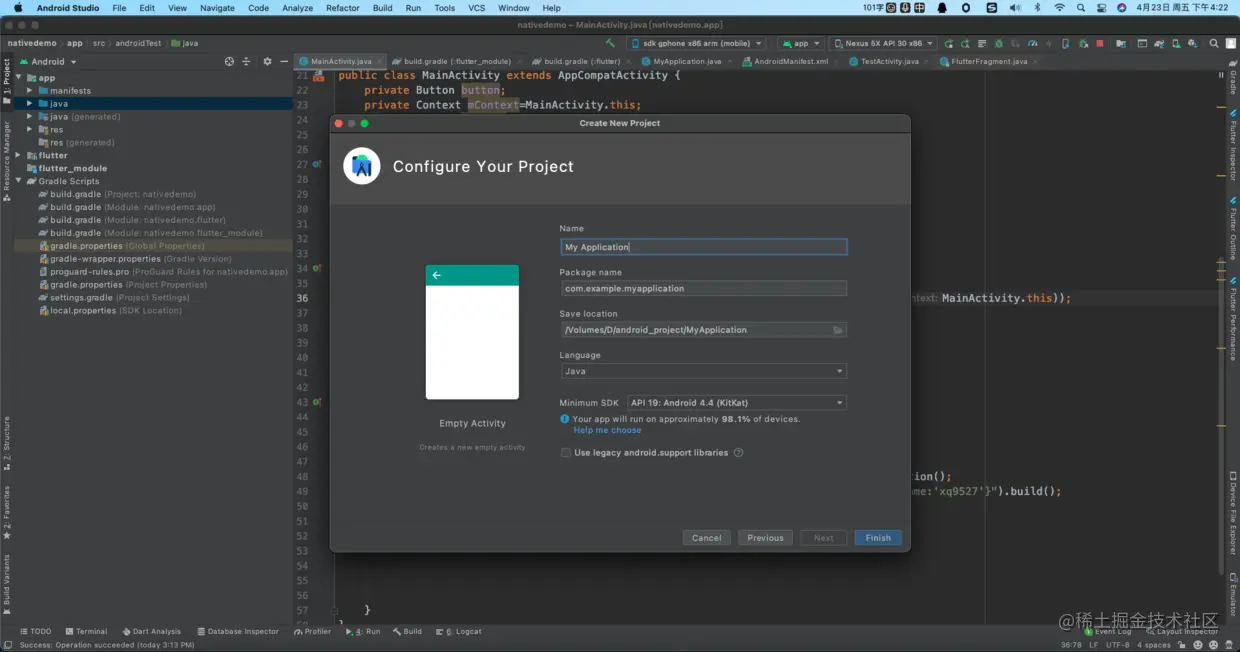Open the Layout Inspector tool window

point(1182,632)
